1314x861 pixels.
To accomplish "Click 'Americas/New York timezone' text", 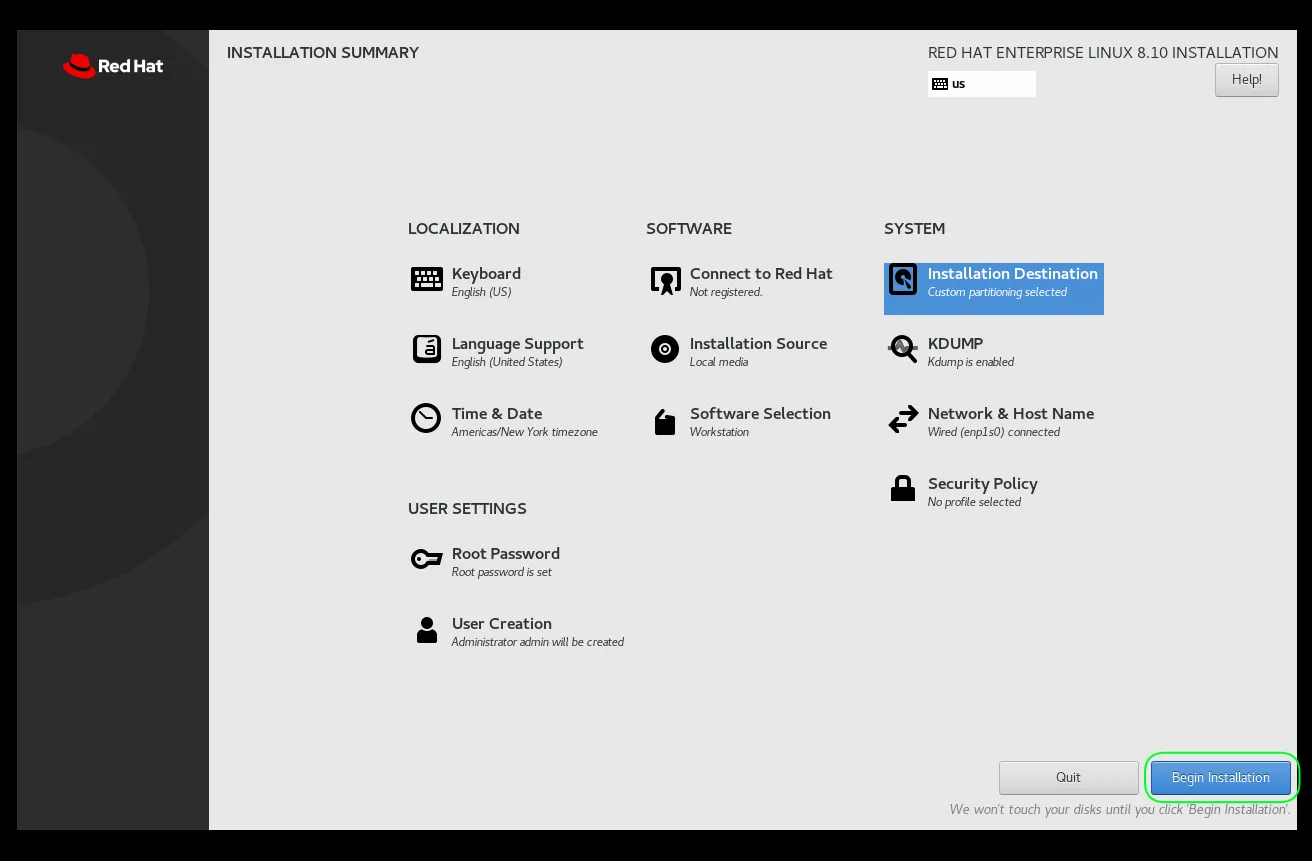I will click(x=524, y=432).
